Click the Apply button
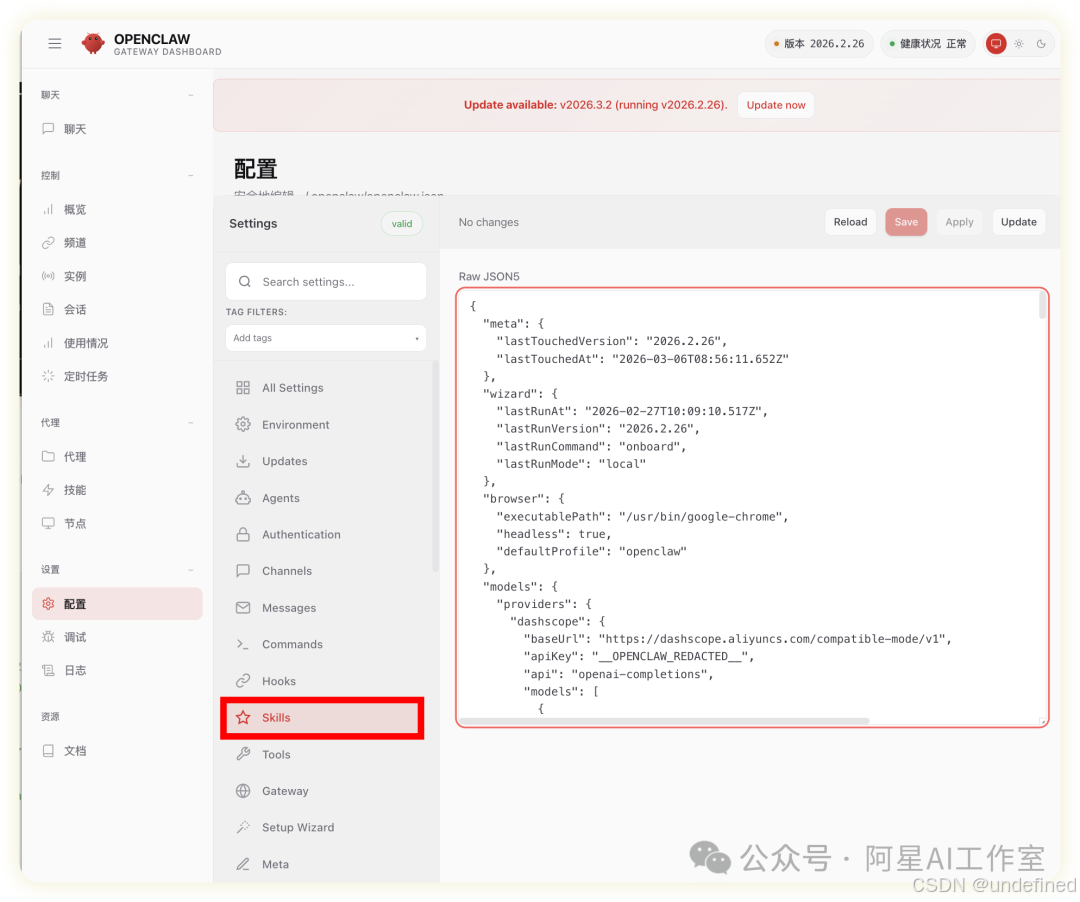Screen dimensions: 1080x902 point(959,222)
